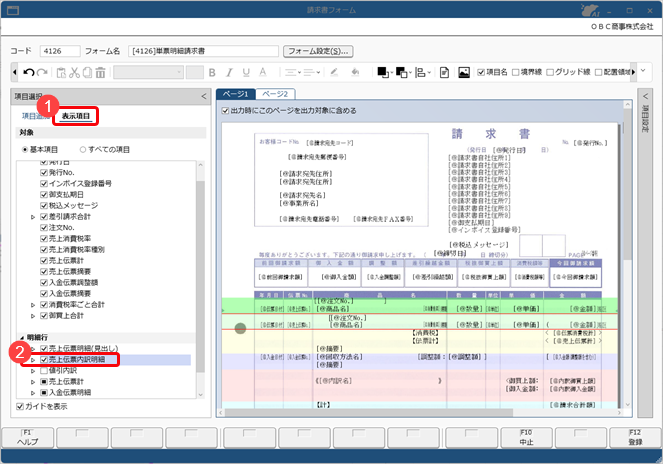Click the insert text document icon

(x=444, y=72)
